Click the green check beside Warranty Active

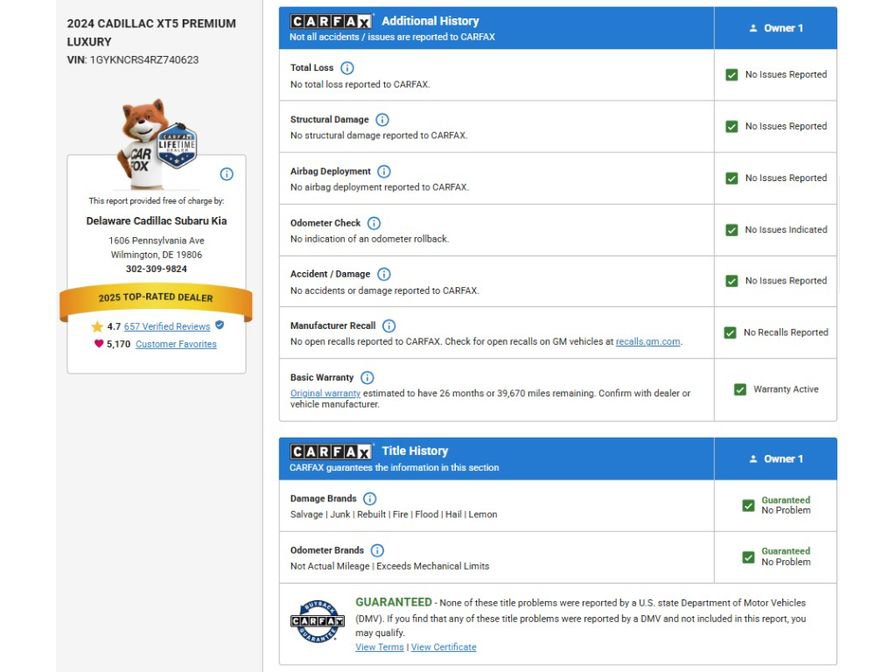pos(740,390)
